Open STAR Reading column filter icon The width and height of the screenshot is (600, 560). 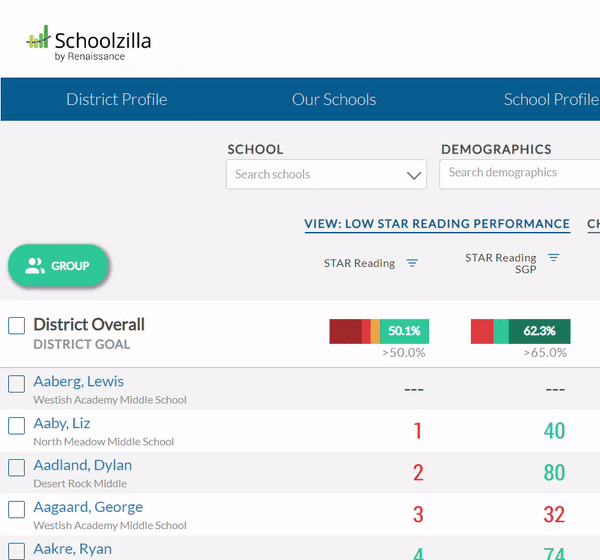click(x=412, y=263)
